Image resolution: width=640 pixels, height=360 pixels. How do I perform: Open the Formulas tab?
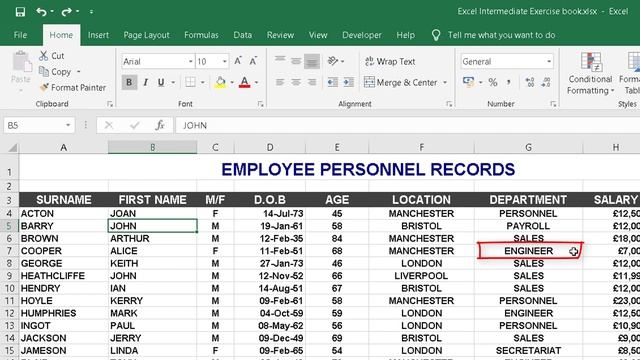pos(201,35)
